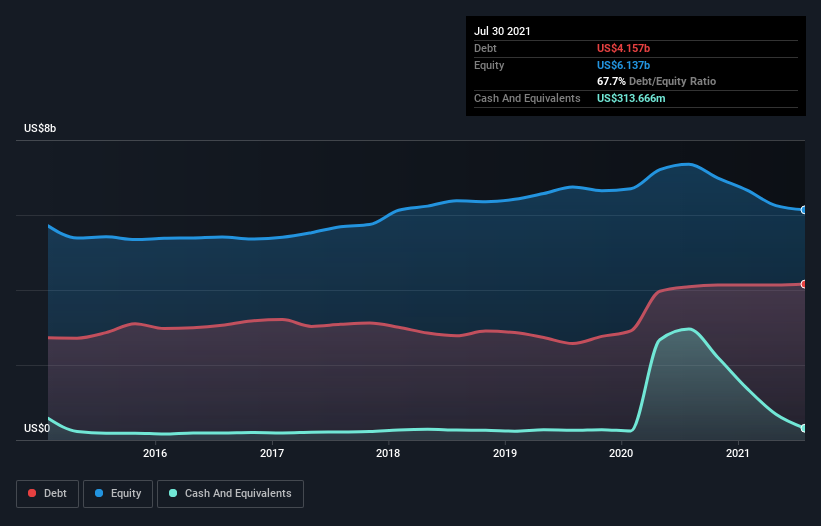Click the US$0 y-axis label
The image size is (821, 526).
[37, 428]
